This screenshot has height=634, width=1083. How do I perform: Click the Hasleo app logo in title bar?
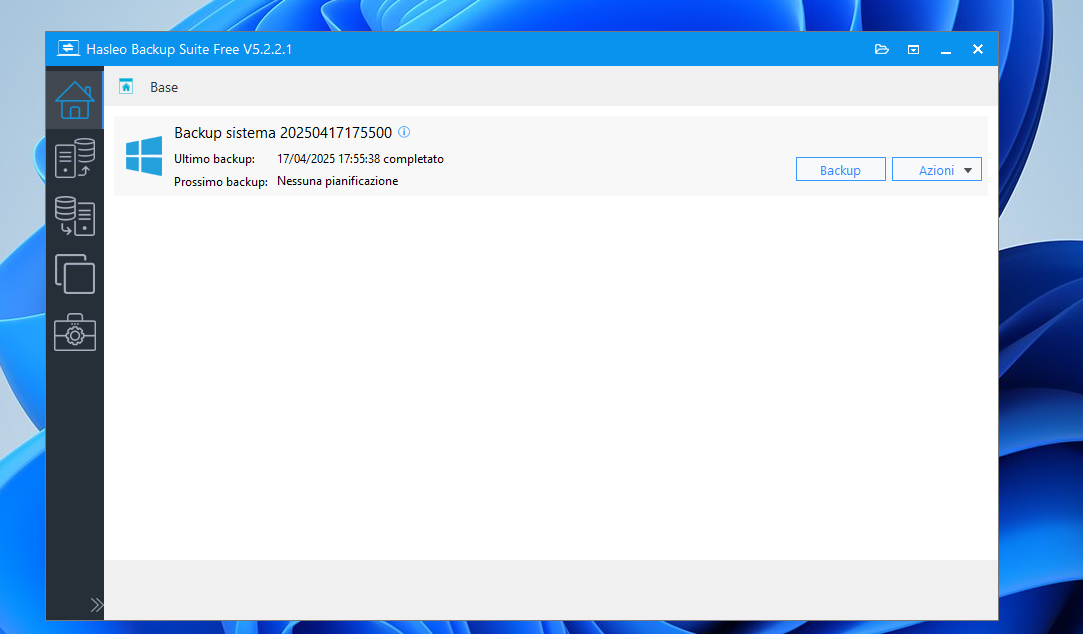[68, 48]
